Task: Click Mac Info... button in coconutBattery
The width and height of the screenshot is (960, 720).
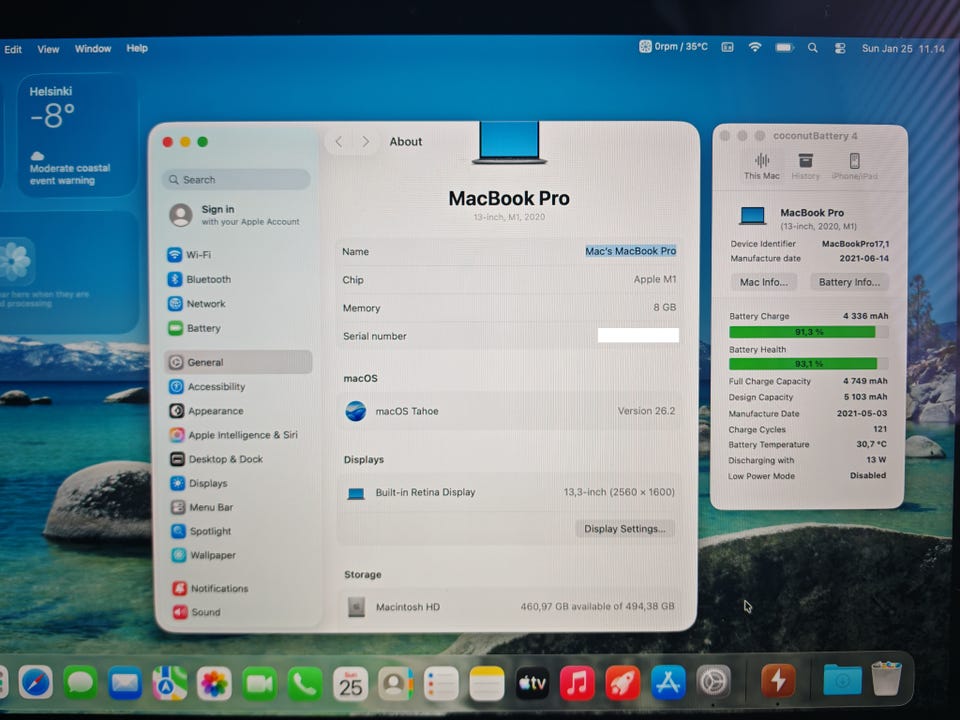Action: click(763, 282)
